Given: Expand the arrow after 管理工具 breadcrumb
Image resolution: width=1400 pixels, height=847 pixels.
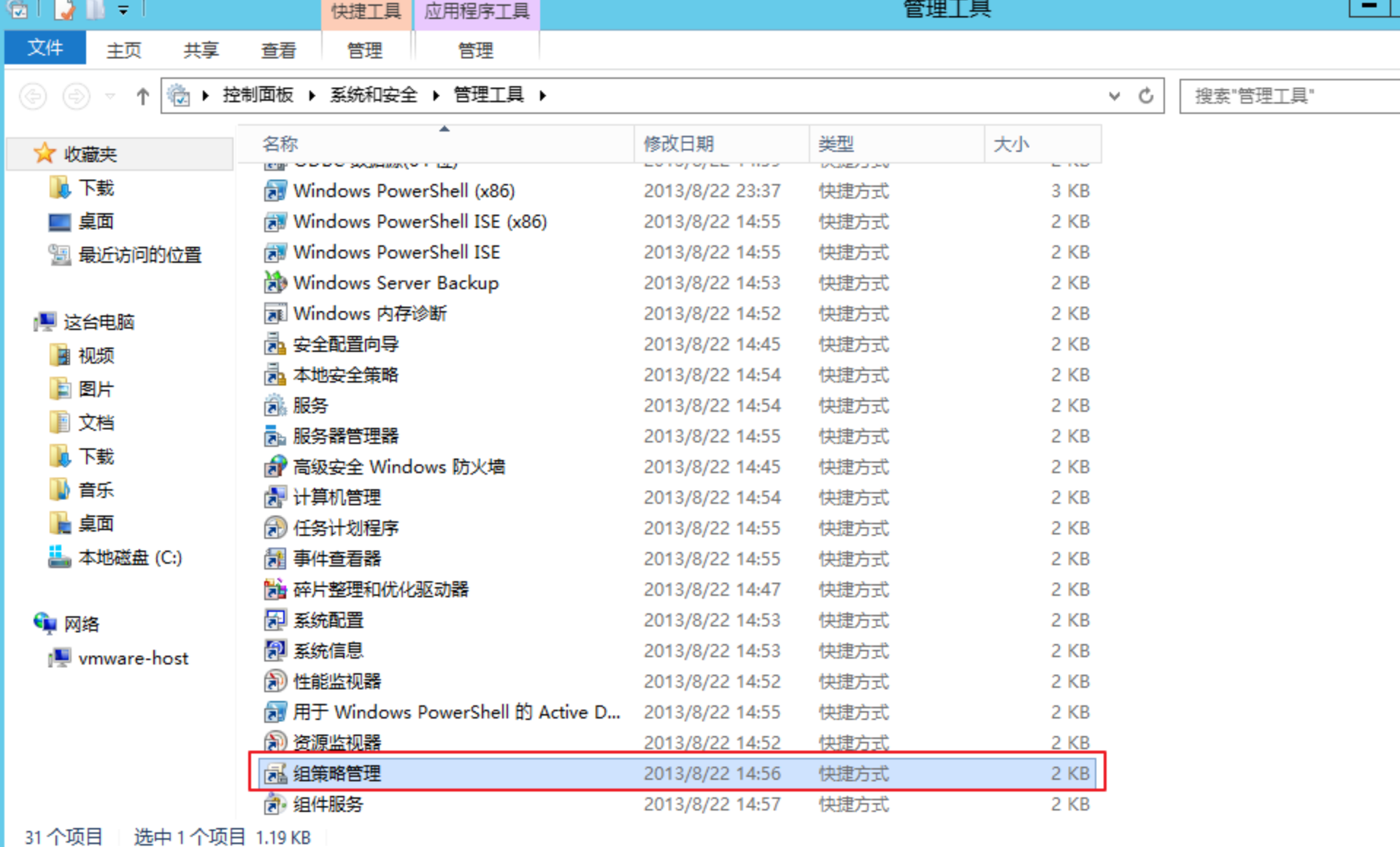Looking at the screenshot, I should tap(542, 96).
